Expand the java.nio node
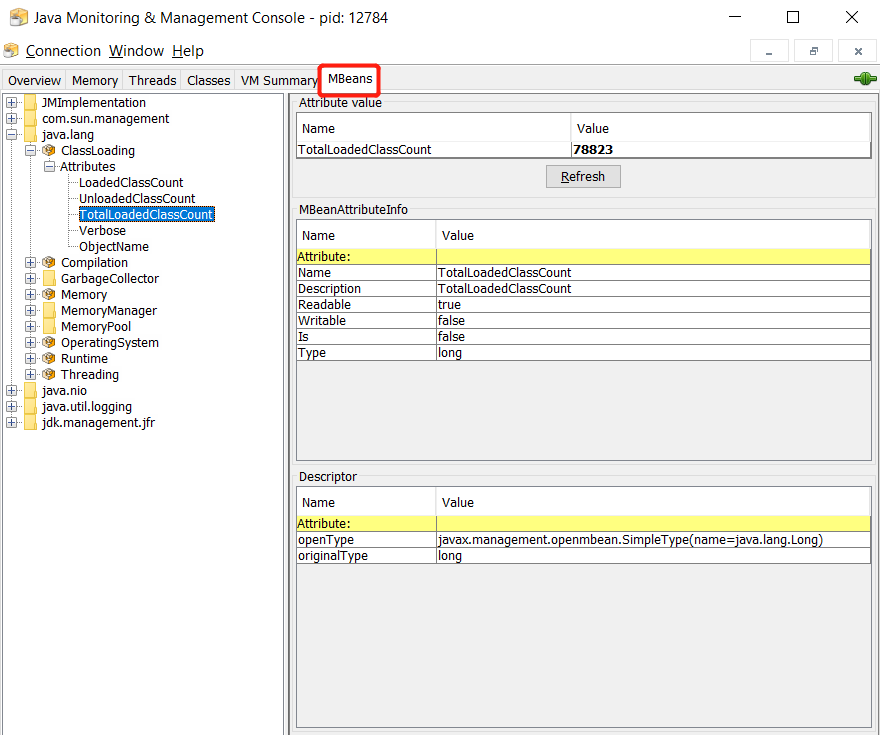The image size is (880, 735). (12, 391)
